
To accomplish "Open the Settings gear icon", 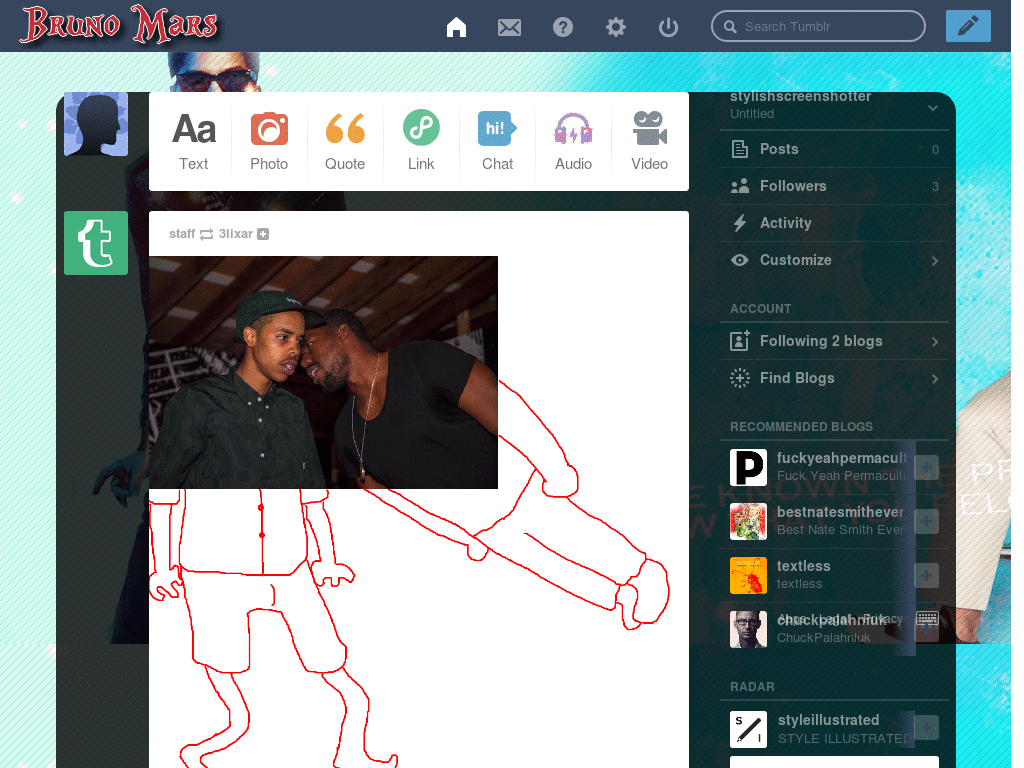I will (615, 27).
